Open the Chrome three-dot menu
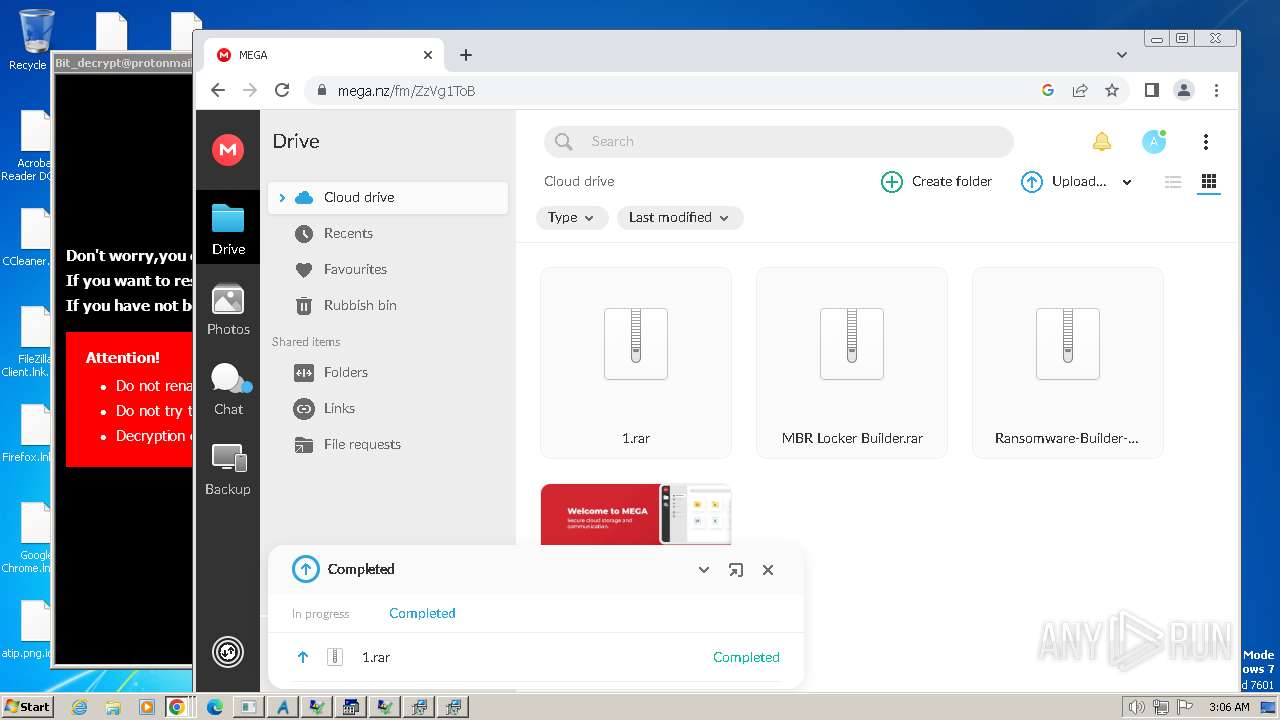Screen dimensions: 1280x720 coord(1216,90)
